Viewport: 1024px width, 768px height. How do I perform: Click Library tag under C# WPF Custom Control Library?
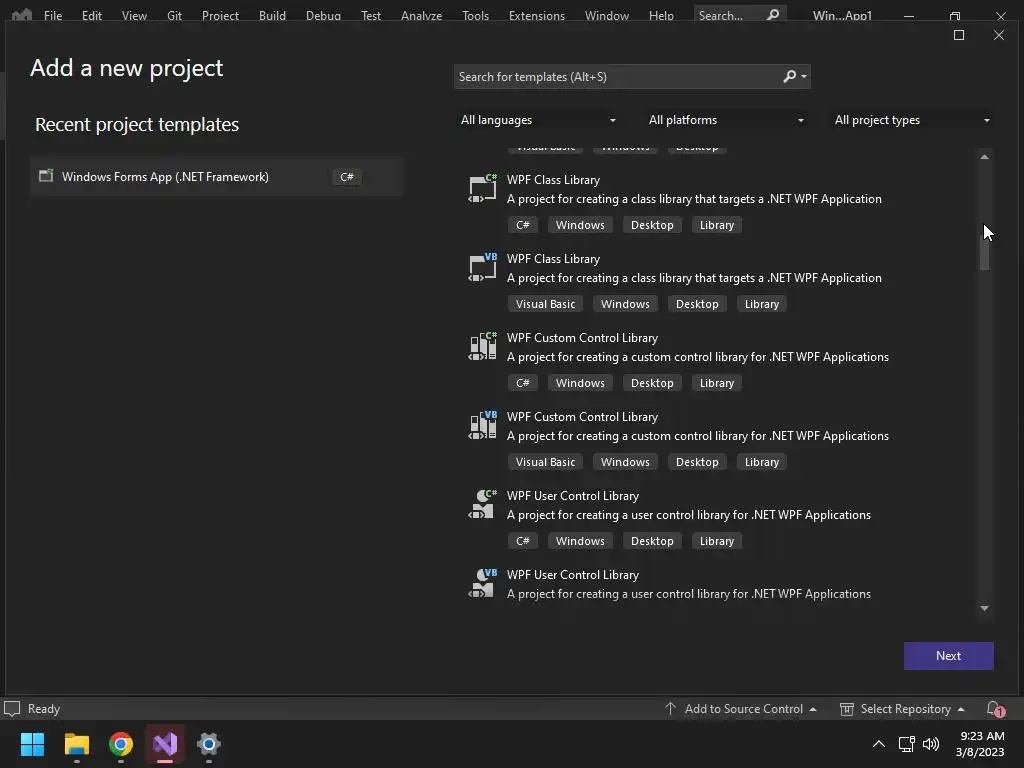tap(716, 383)
